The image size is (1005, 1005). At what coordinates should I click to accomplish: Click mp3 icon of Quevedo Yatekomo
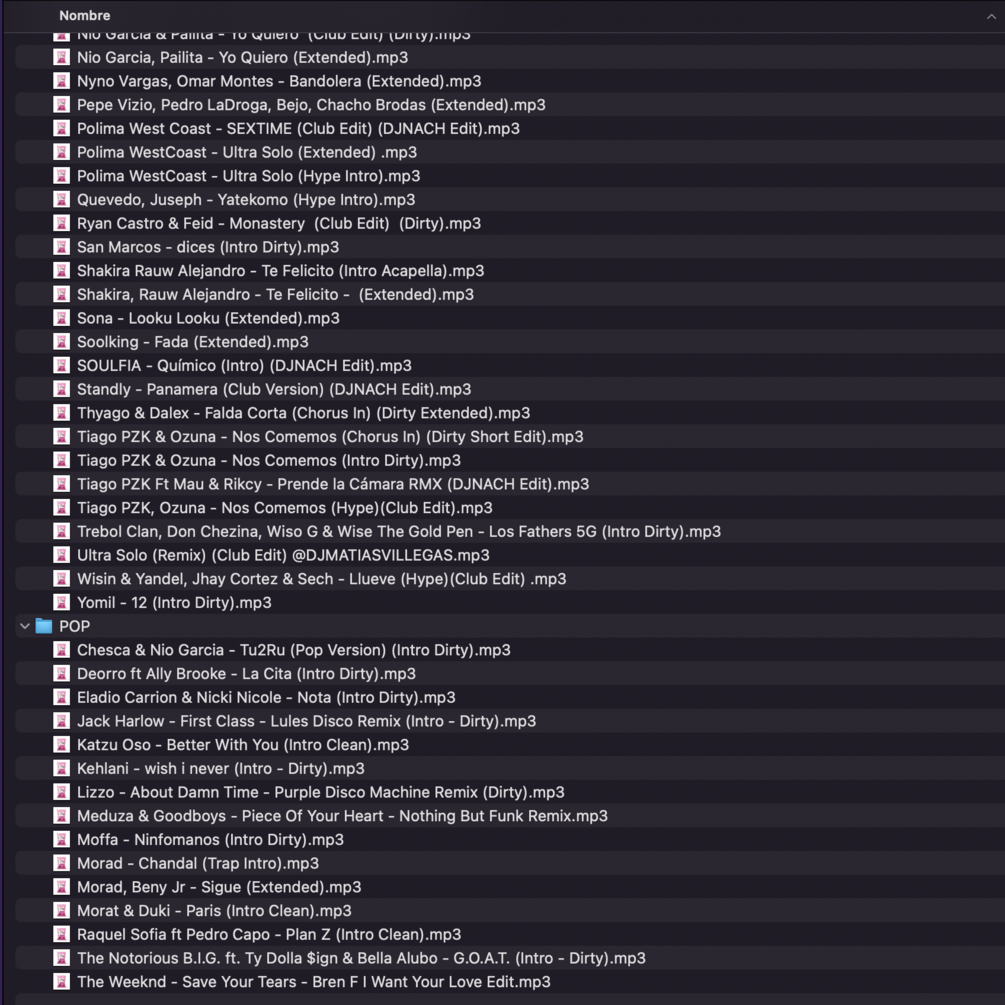tap(62, 200)
